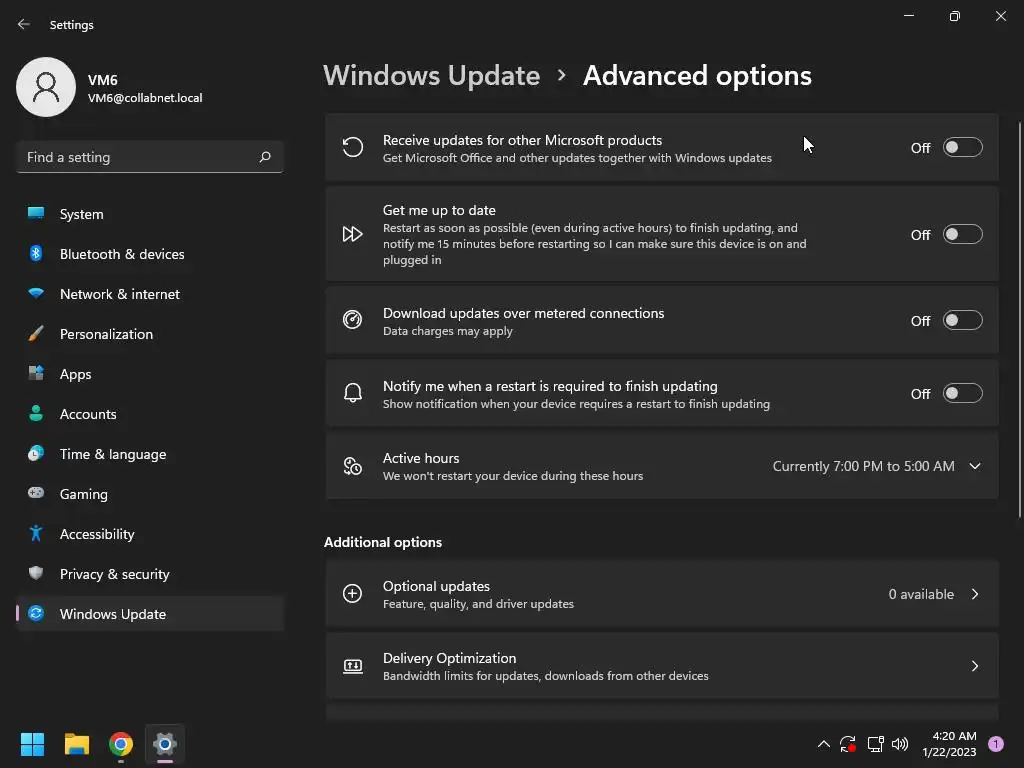Screen dimensions: 1024x768
Task: Click the circular arrow icon for other Microsoft products
Action: coord(353,148)
